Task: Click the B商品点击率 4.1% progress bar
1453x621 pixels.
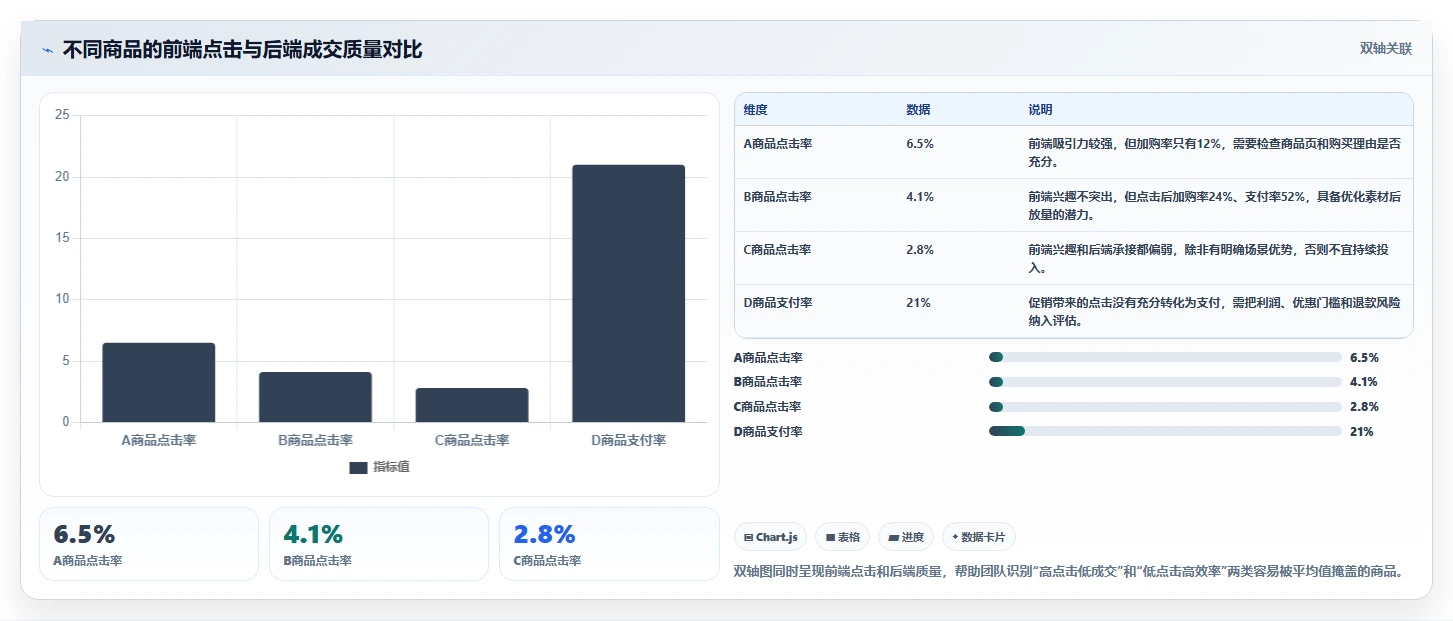Action: point(1165,382)
